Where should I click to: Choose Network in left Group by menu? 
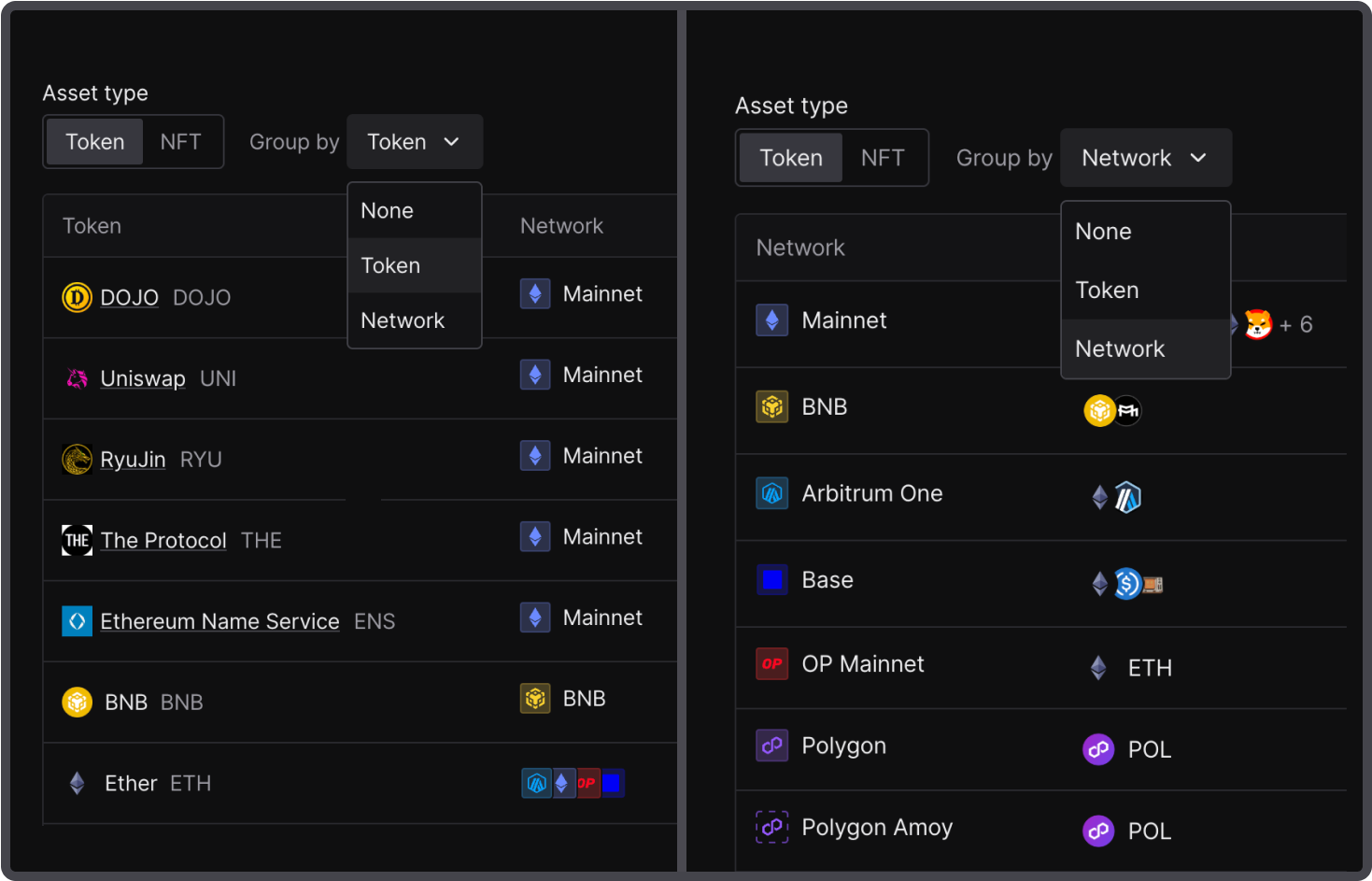(403, 320)
